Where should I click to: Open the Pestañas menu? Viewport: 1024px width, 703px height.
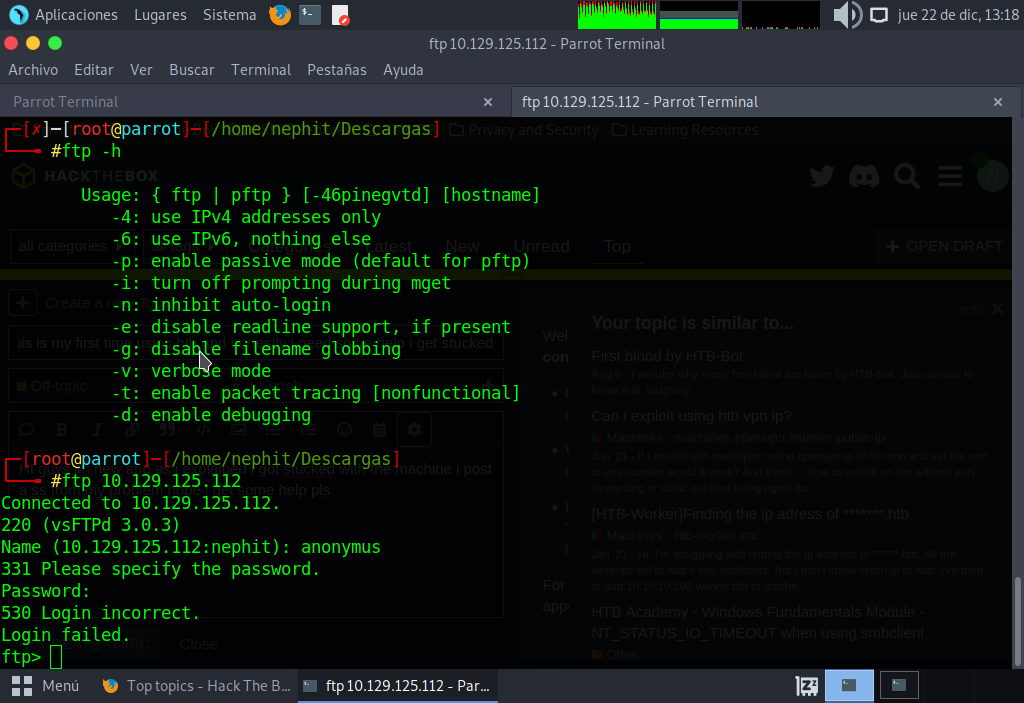(x=336, y=70)
